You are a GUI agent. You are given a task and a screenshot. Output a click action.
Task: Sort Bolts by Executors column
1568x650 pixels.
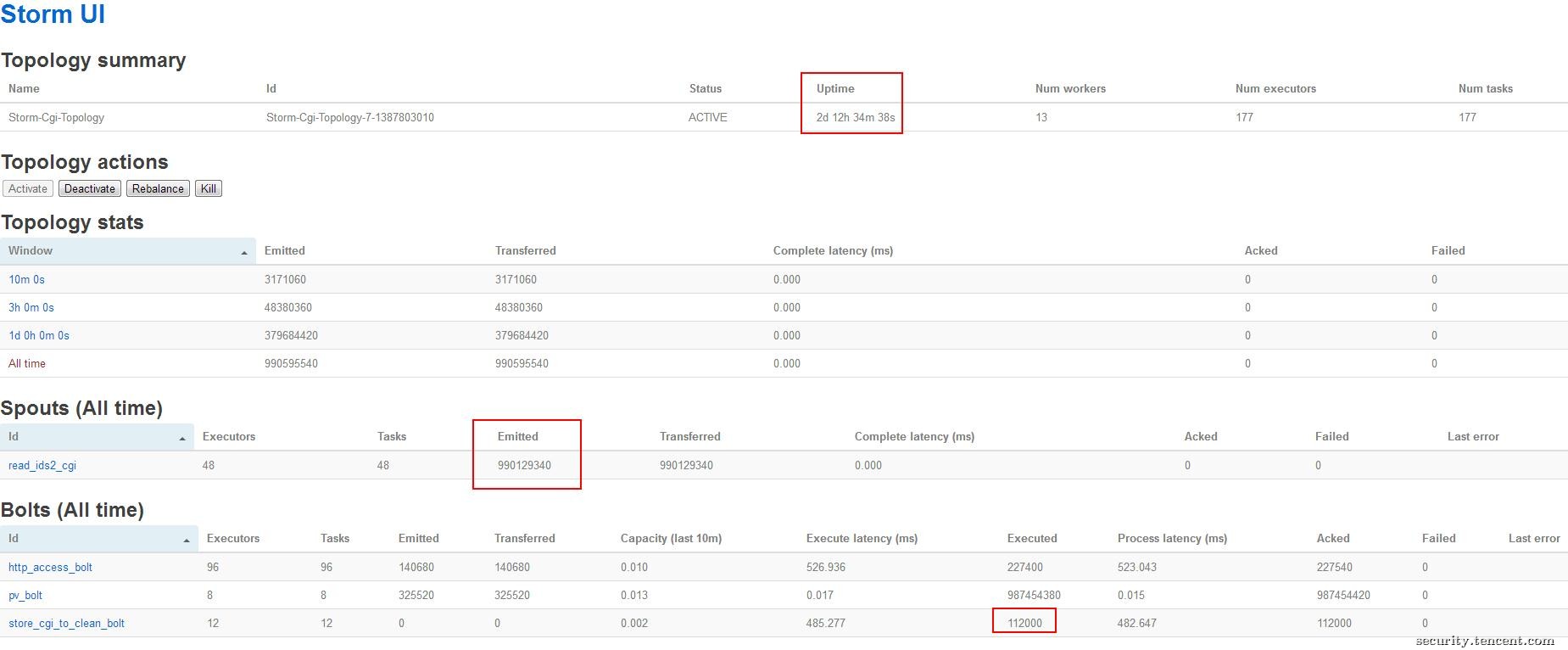[x=233, y=538]
